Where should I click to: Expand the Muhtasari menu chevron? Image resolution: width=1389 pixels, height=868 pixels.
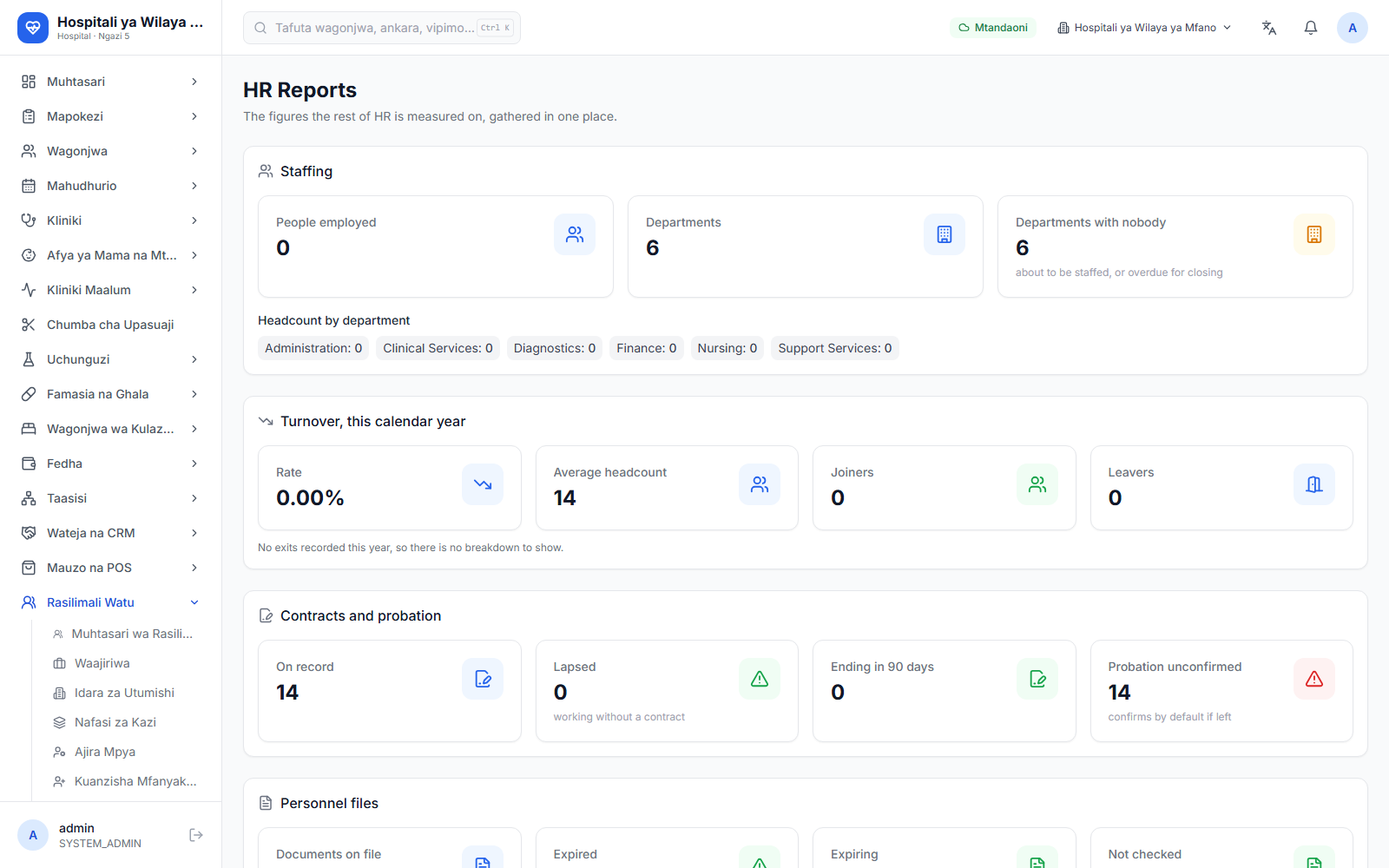click(x=194, y=82)
